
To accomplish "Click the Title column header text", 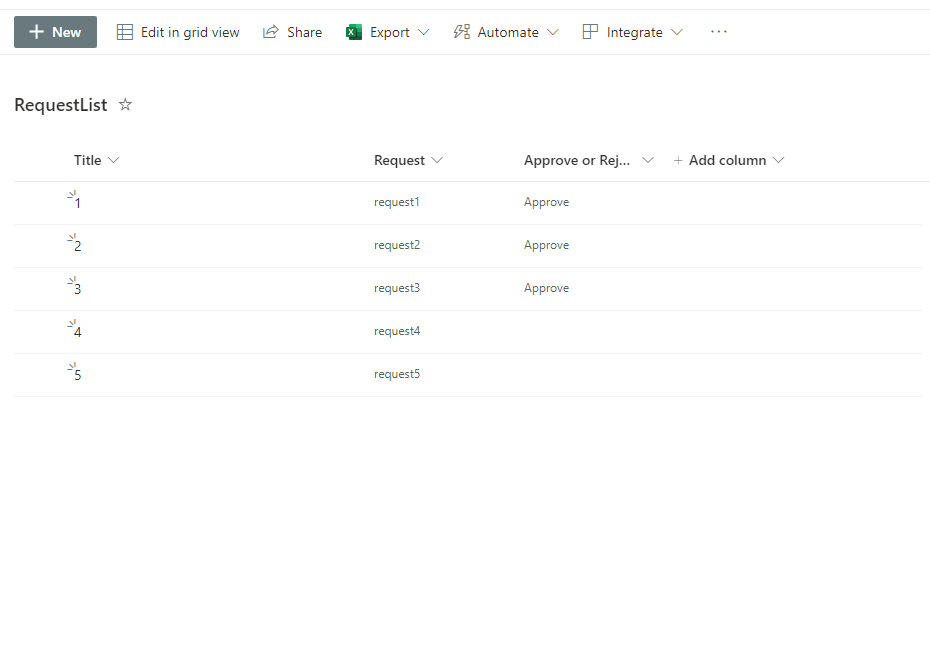I will pos(87,160).
